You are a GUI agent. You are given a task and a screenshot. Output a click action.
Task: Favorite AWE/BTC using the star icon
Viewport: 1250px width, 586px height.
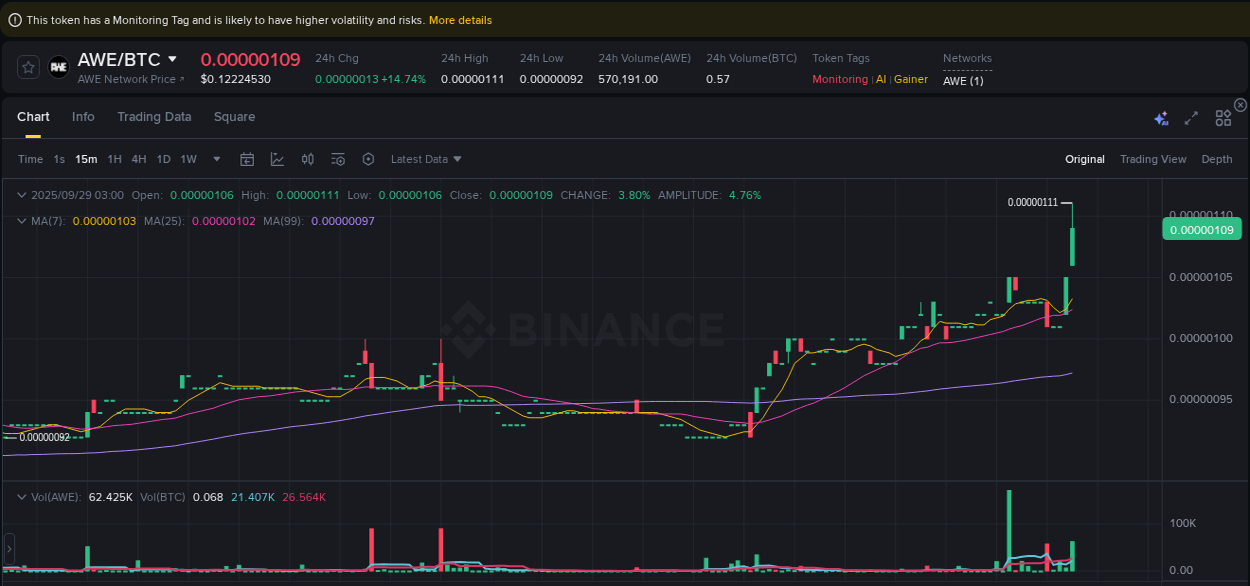pyautogui.click(x=27, y=67)
